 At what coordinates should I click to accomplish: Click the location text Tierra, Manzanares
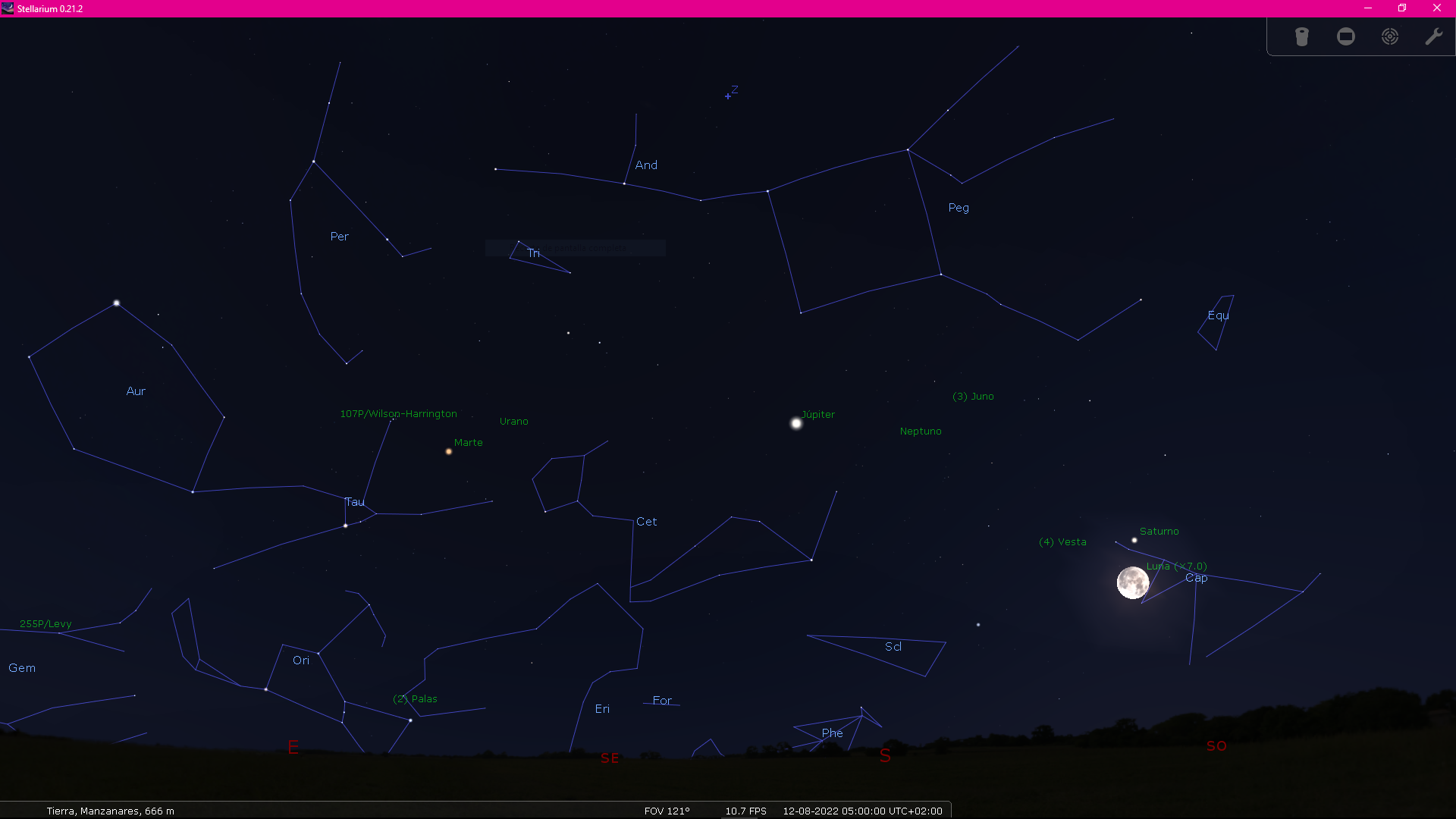[x=110, y=811]
